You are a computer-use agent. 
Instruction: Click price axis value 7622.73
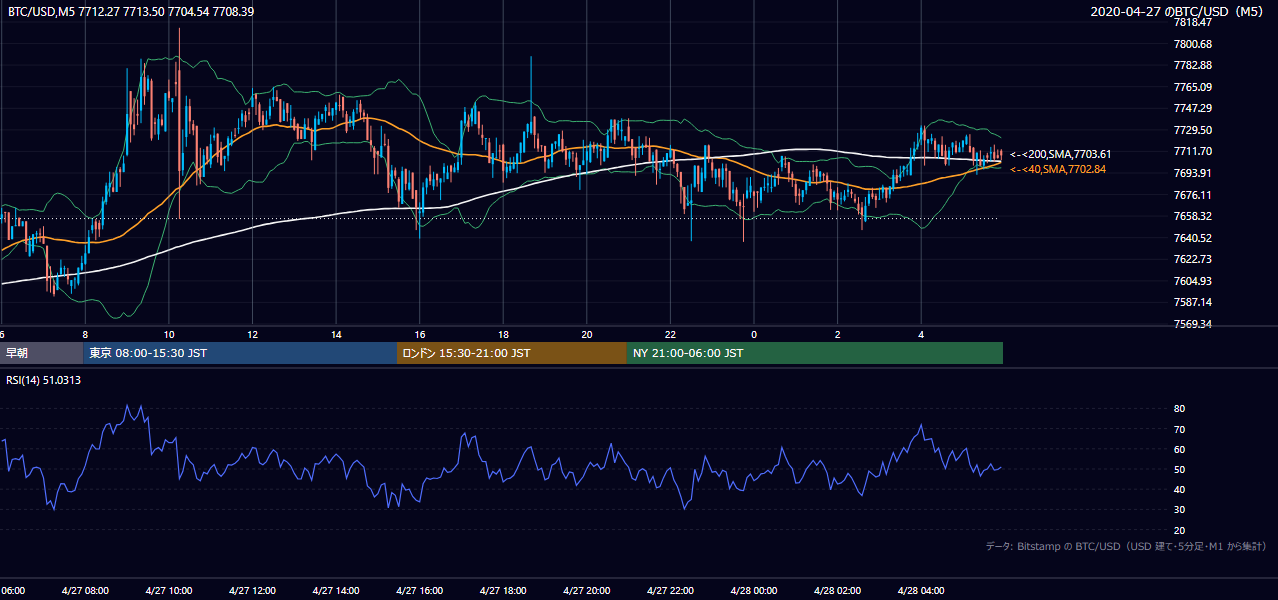click(1192, 259)
